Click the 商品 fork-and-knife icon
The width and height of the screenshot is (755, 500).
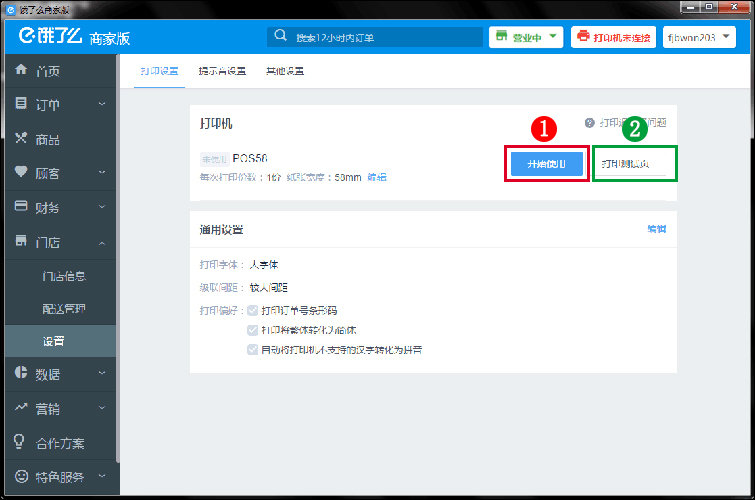click(21, 139)
